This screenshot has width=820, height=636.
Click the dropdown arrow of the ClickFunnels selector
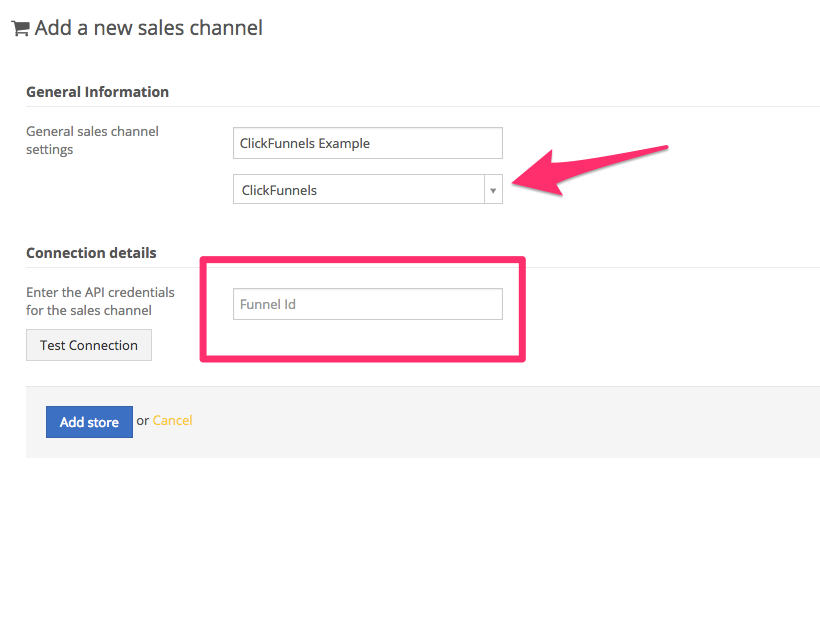click(493, 190)
